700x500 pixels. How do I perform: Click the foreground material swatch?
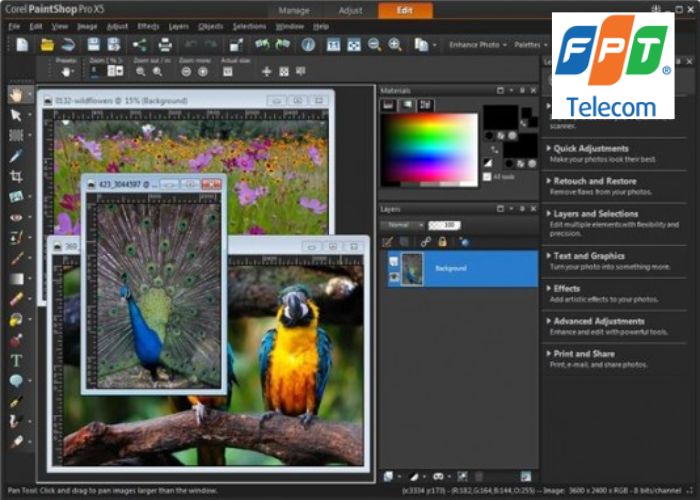click(x=501, y=118)
